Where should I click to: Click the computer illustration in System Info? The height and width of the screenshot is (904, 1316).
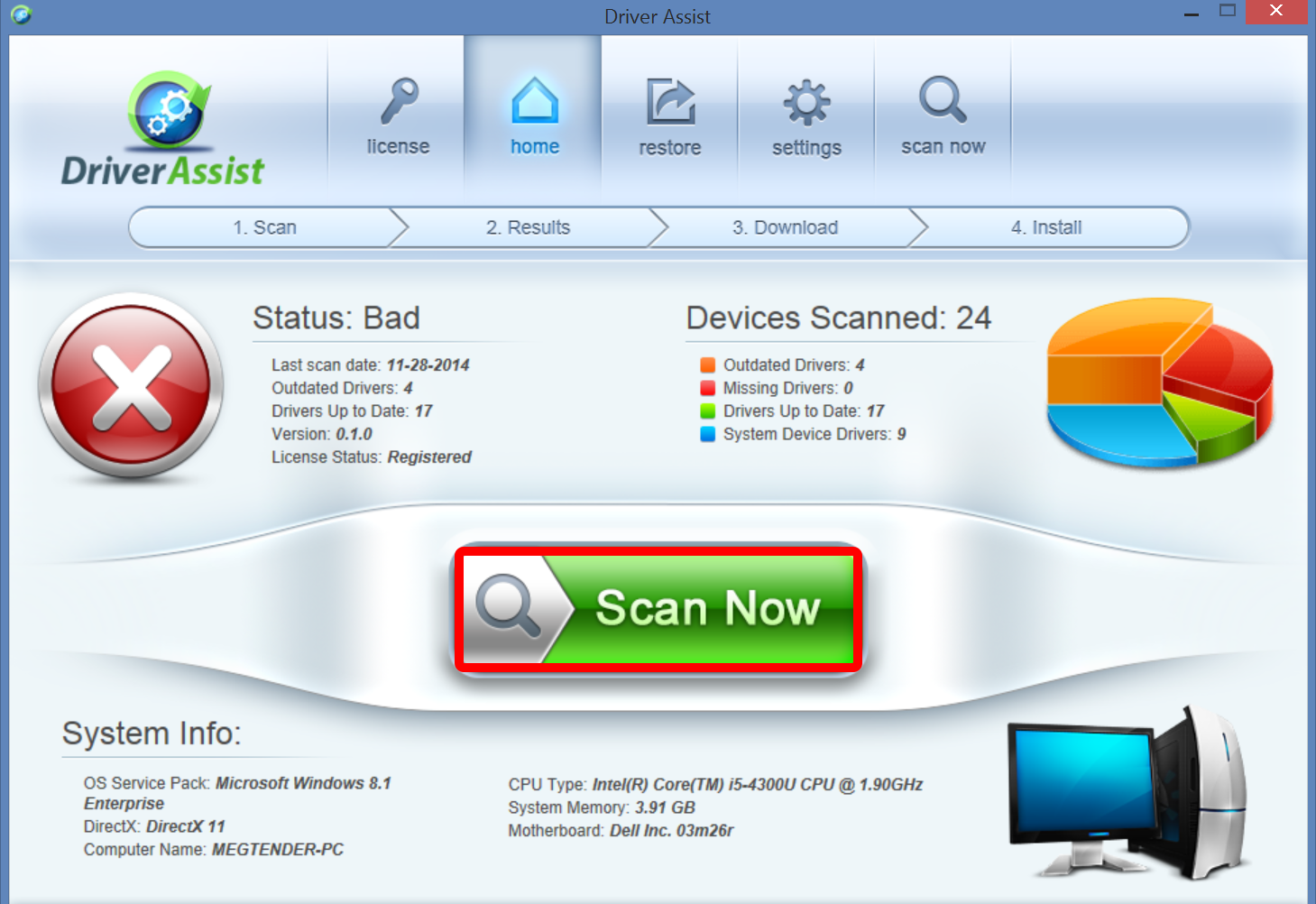pos(1127,792)
